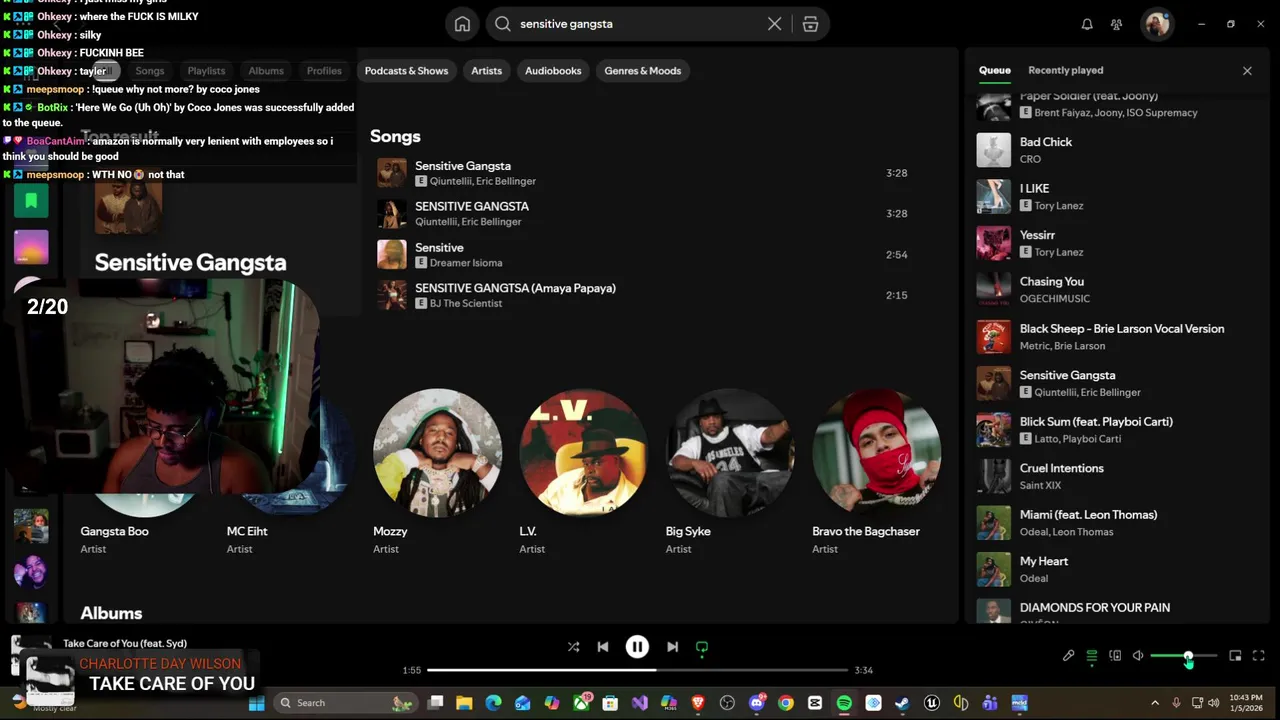Open Dreamer Isioma artist link

[x=466, y=263]
